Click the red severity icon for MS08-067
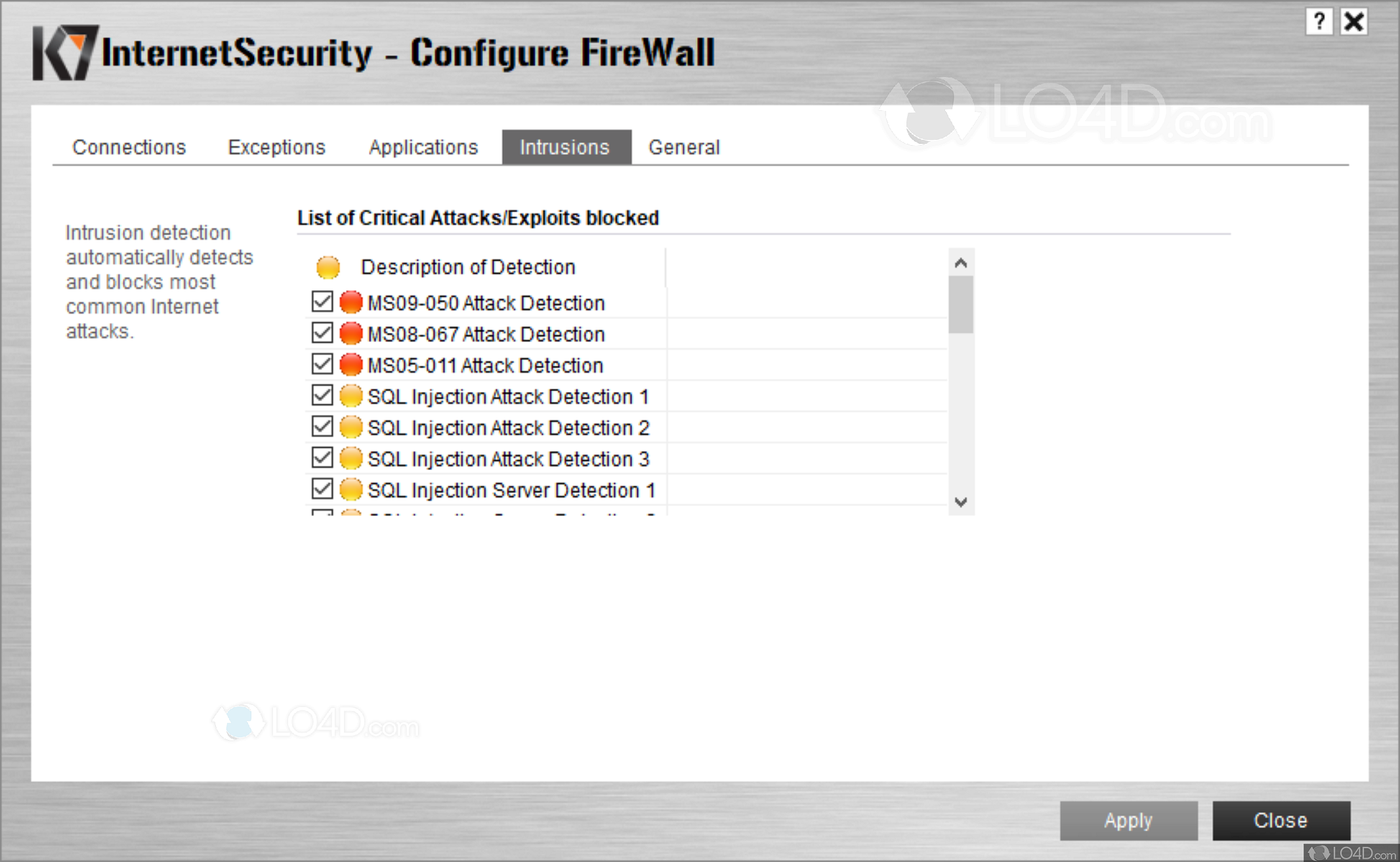 pyautogui.click(x=351, y=334)
